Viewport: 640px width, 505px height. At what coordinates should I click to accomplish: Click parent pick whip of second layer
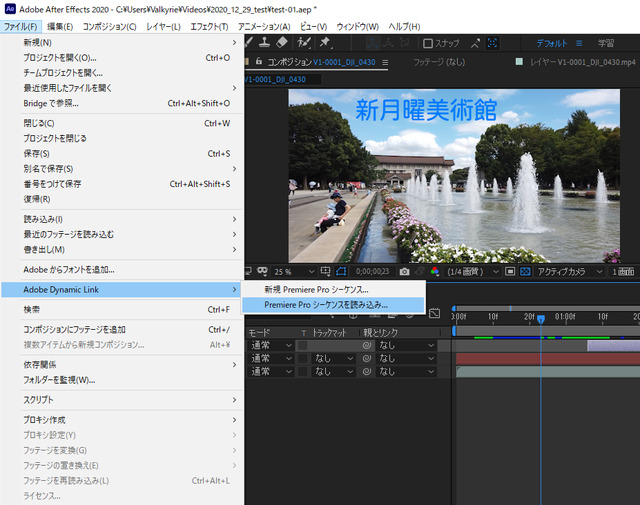[367, 358]
